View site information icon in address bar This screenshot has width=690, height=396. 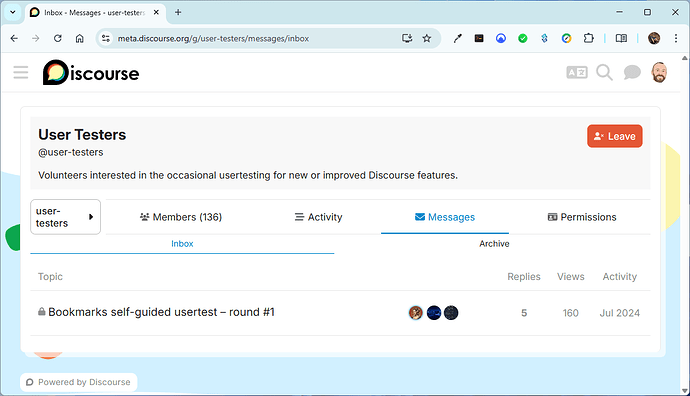click(x=106, y=38)
